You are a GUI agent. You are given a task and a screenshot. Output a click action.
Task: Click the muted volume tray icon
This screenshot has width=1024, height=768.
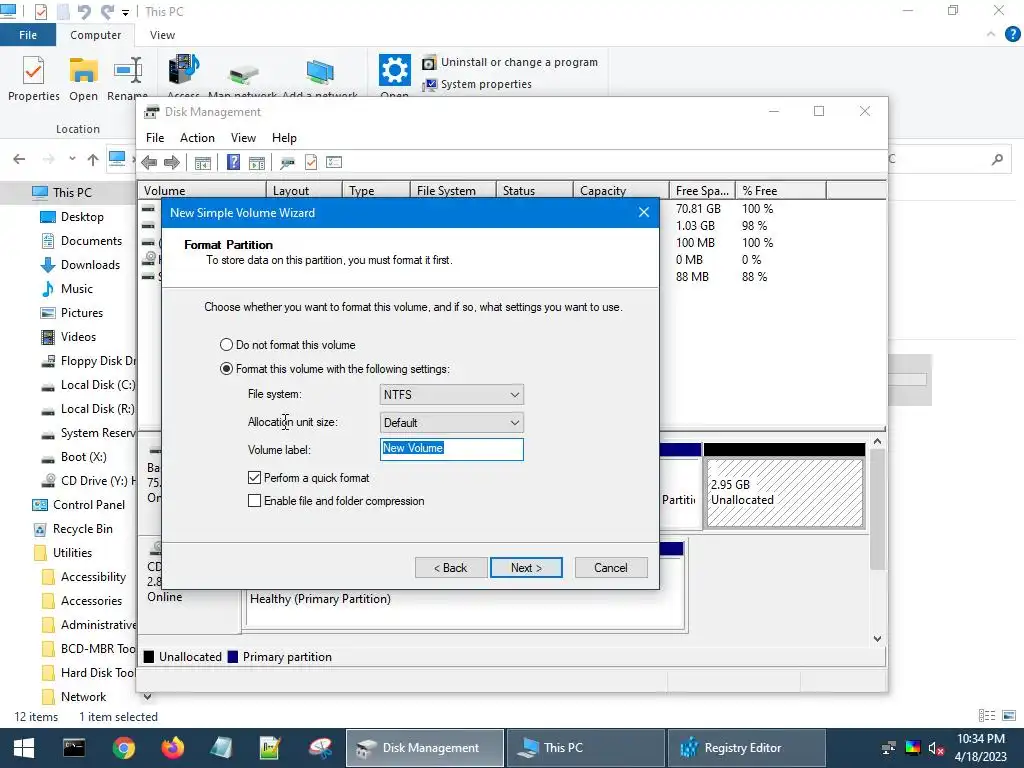(x=936, y=748)
